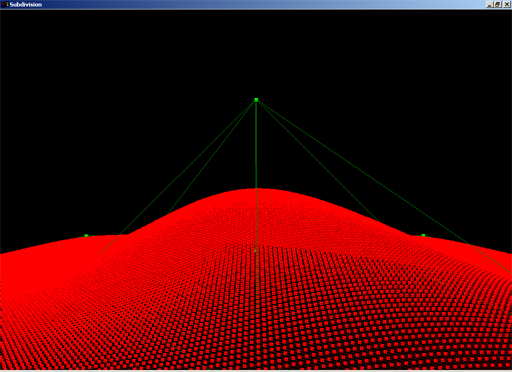Restore down the Subdivision window

[498, 5]
